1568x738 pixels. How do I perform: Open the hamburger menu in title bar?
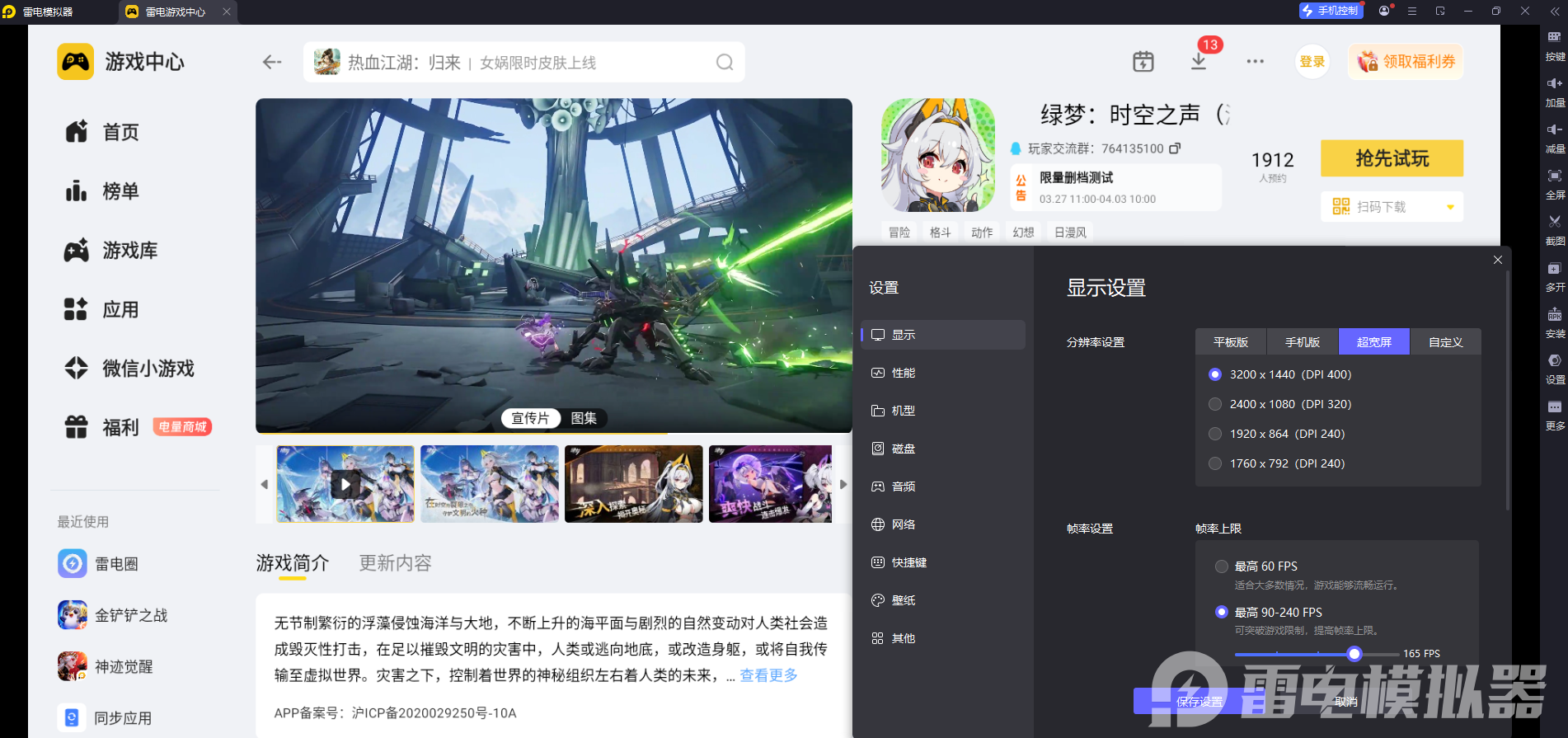point(1412,11)
